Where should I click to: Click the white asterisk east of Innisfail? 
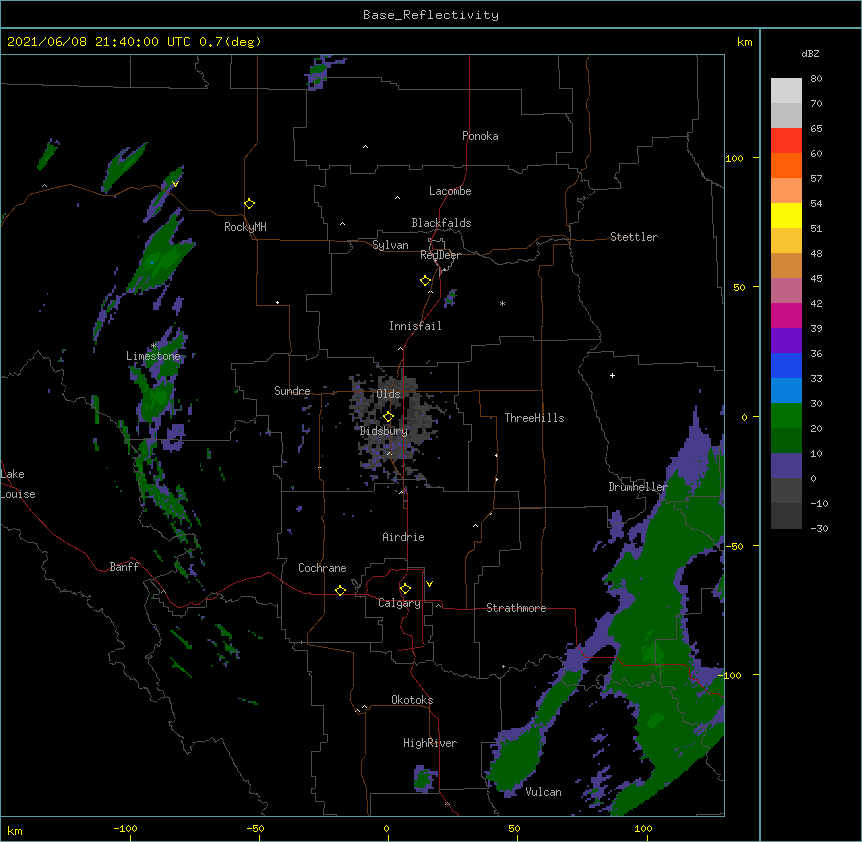pyautogui.click(x=502, y=303)
